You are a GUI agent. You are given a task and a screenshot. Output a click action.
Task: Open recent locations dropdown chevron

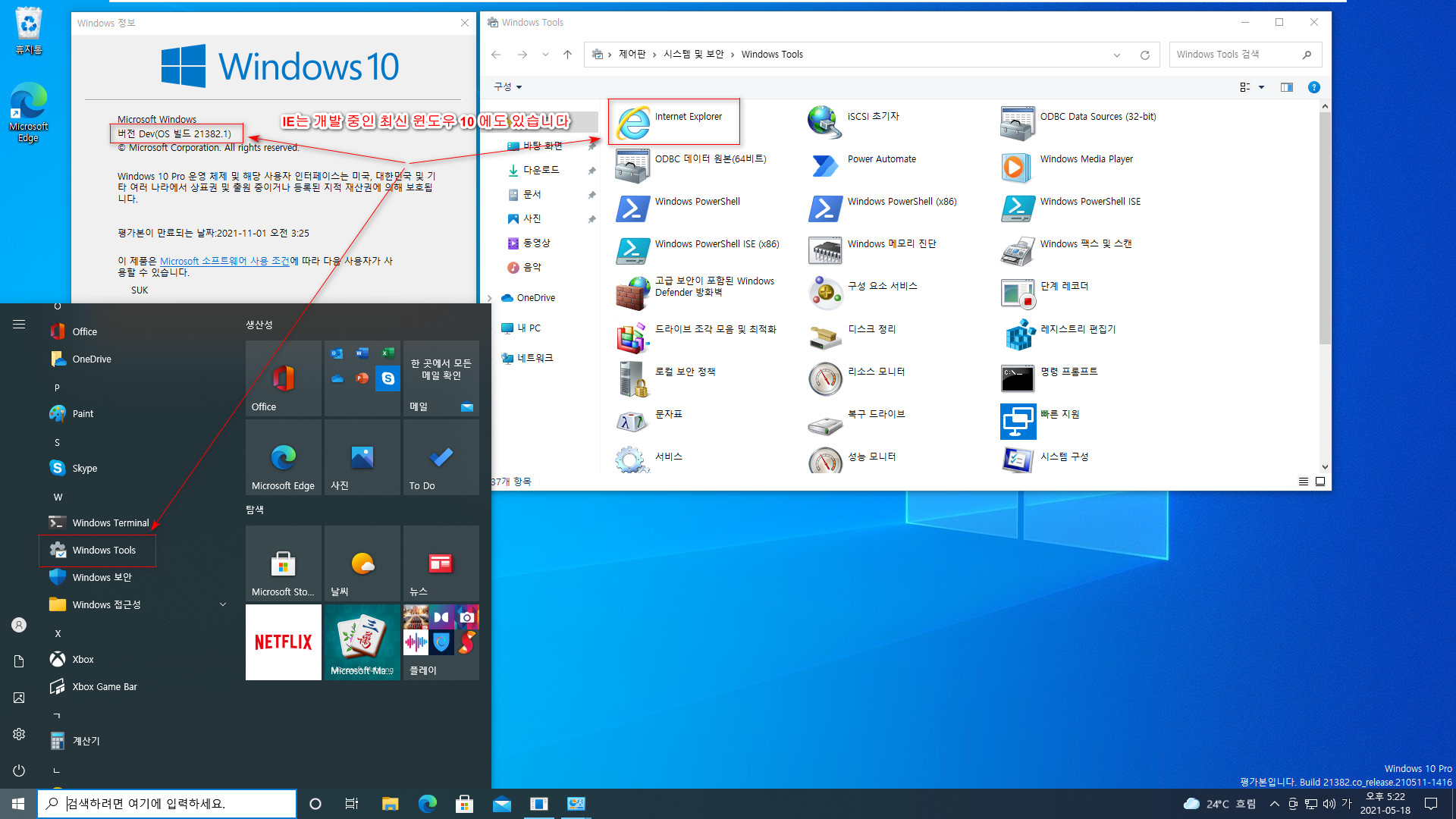[x=545, y=55]
